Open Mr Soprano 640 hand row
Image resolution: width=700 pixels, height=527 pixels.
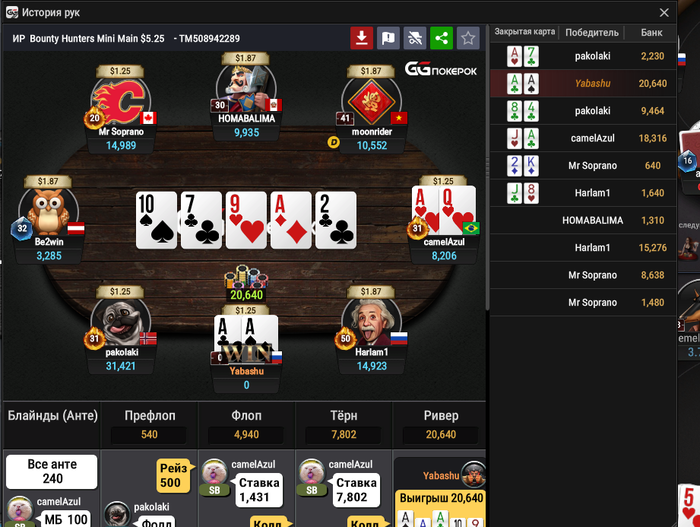click(583, 166)
